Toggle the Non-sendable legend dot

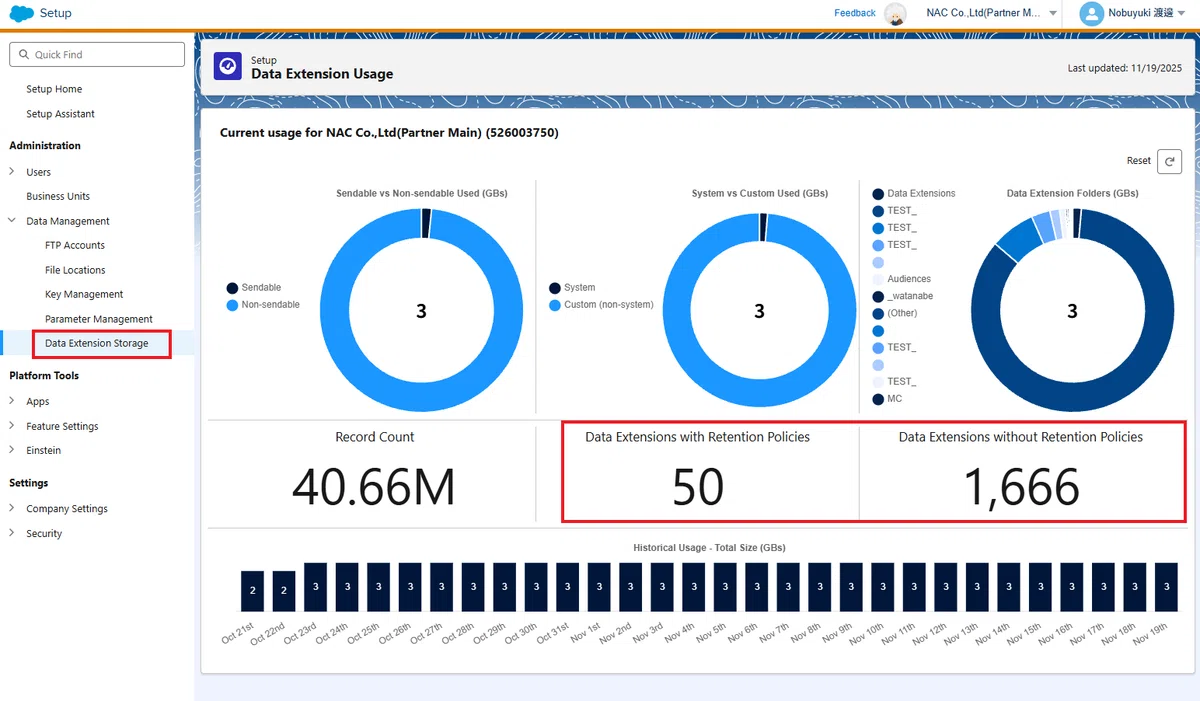[232, 305]
